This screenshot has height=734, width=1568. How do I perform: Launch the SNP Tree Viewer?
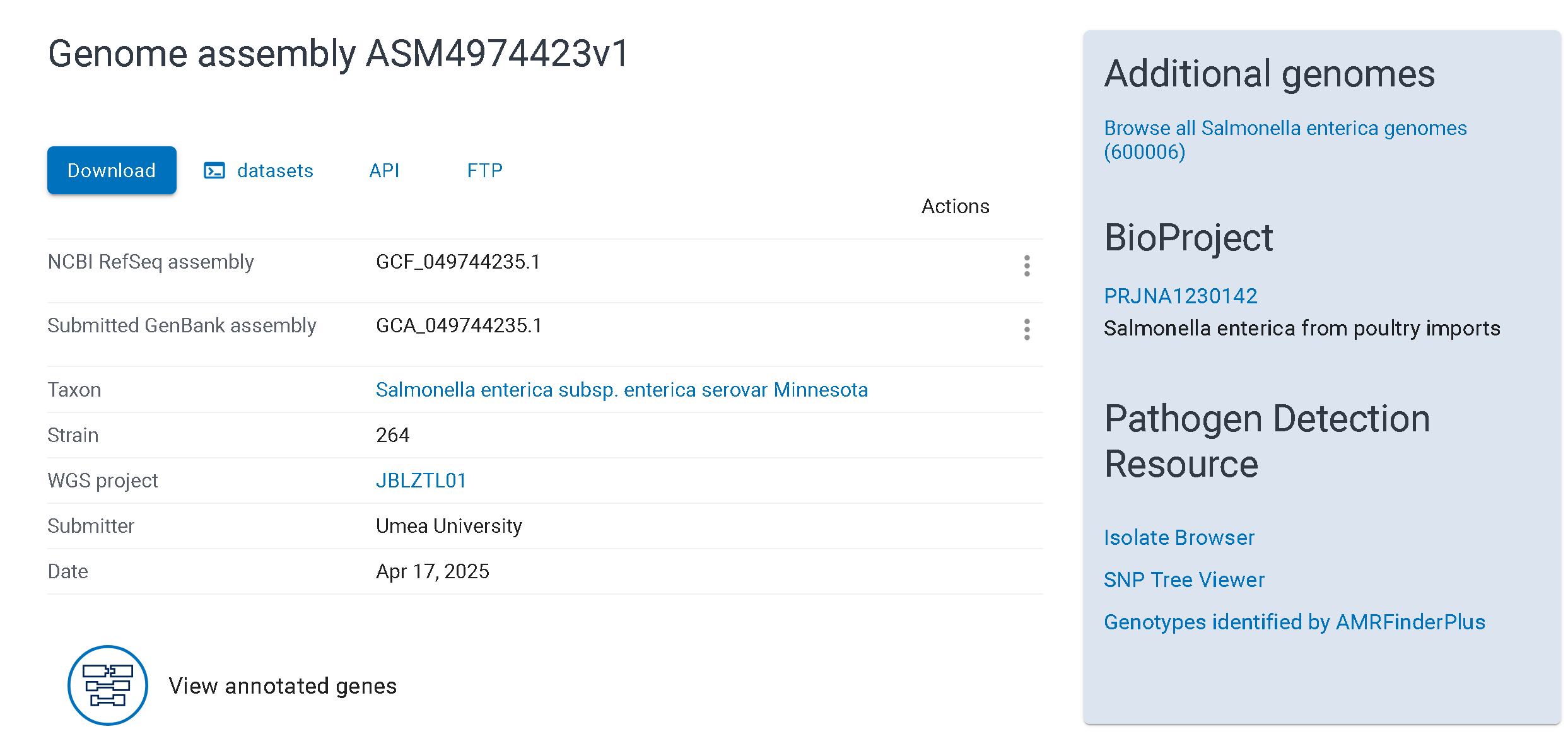tap(1184, 580)
